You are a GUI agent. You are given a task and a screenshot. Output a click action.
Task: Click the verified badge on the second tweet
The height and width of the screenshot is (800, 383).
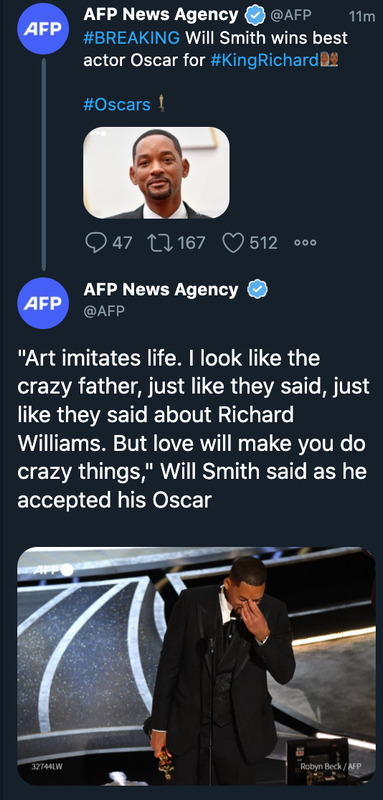coord(258,290)
